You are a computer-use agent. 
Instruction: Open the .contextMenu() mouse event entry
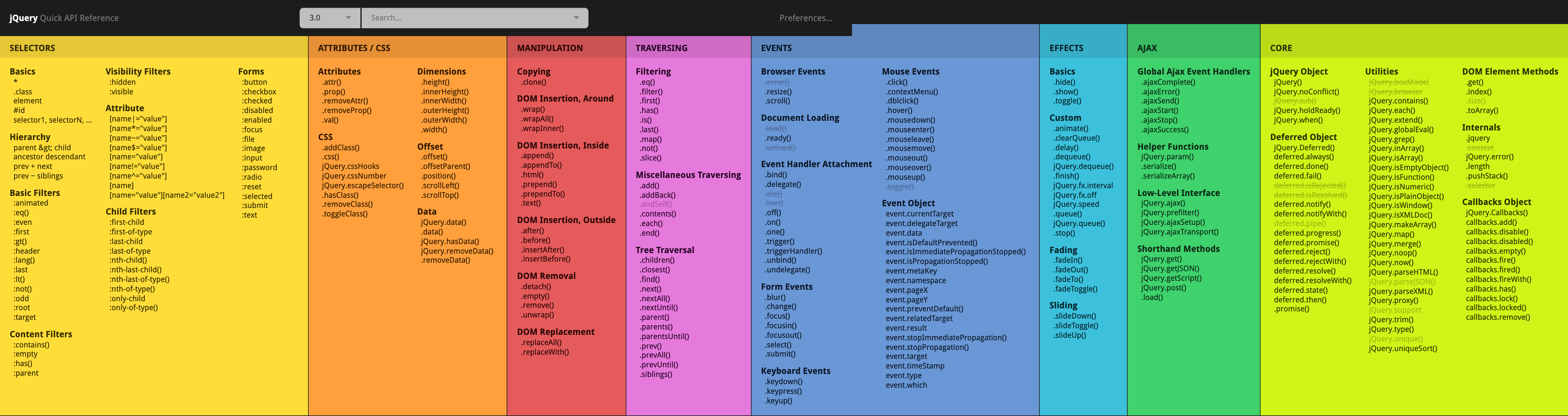tap(912, 92)
